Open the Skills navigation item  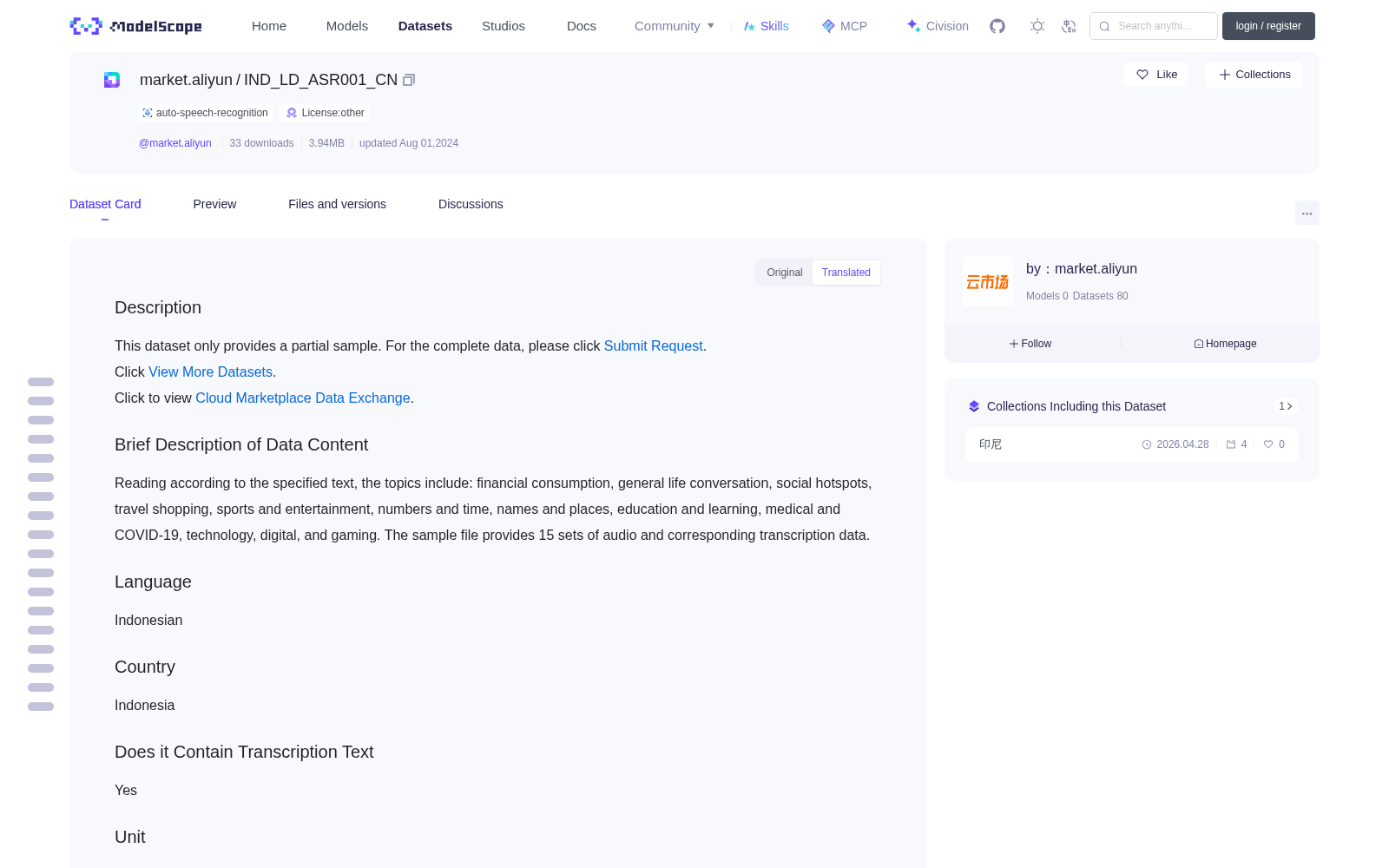(x=767, y=26)
